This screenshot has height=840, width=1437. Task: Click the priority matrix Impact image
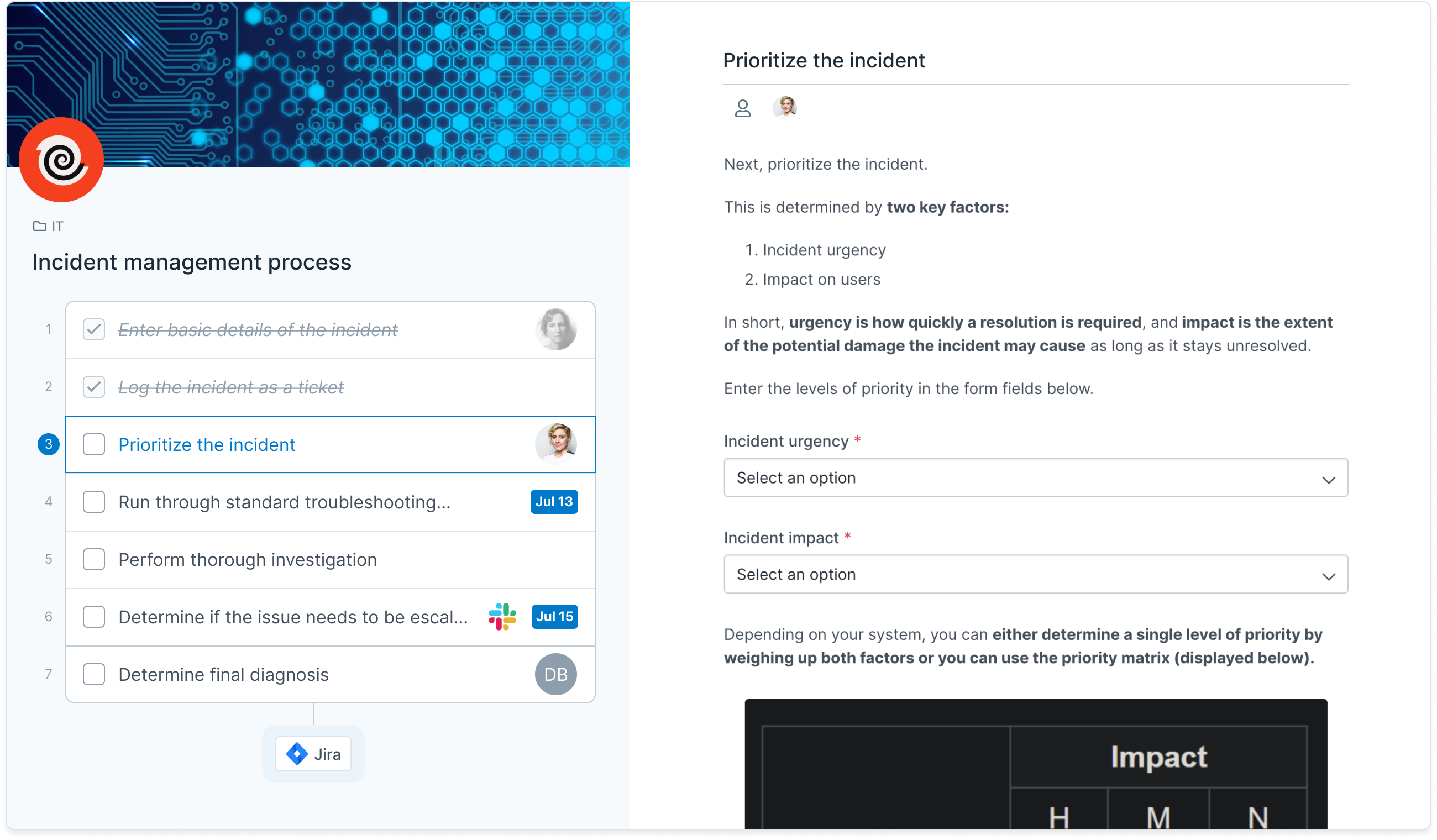[1037, 764]
